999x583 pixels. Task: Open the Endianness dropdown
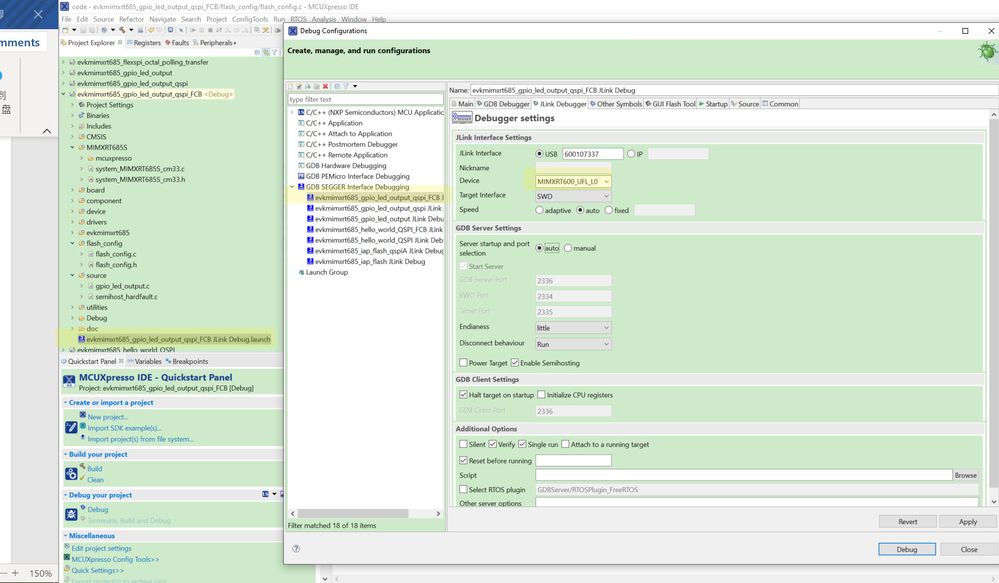(573, 327)
